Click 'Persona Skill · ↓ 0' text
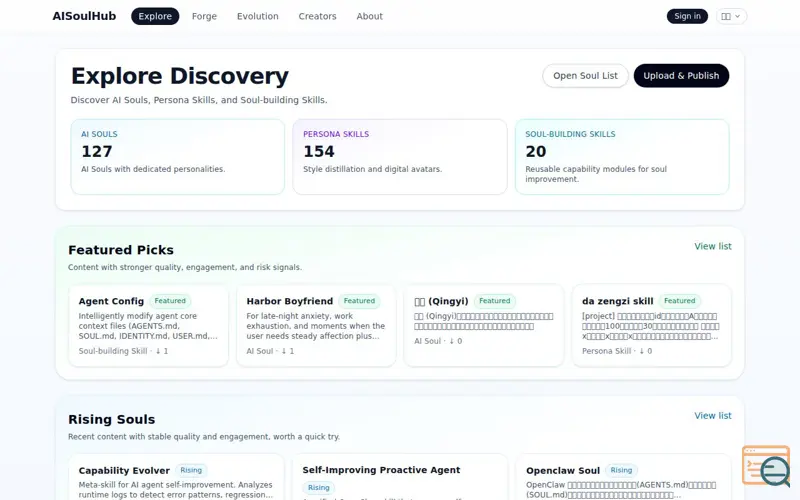The height and width of the screenshot is (500, 800). (617, 351)
